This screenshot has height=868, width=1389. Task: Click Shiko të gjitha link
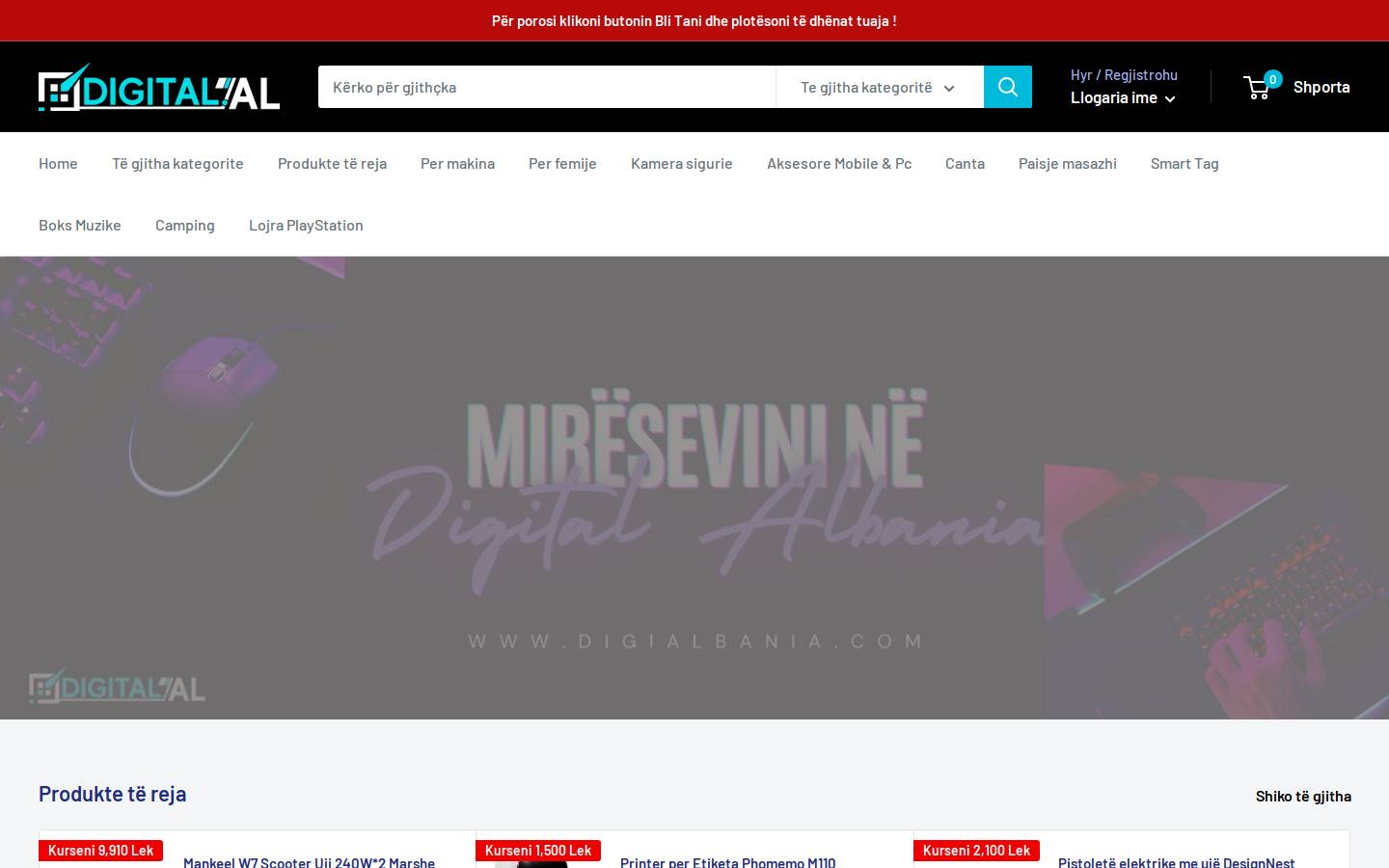tap(1303, 796)
